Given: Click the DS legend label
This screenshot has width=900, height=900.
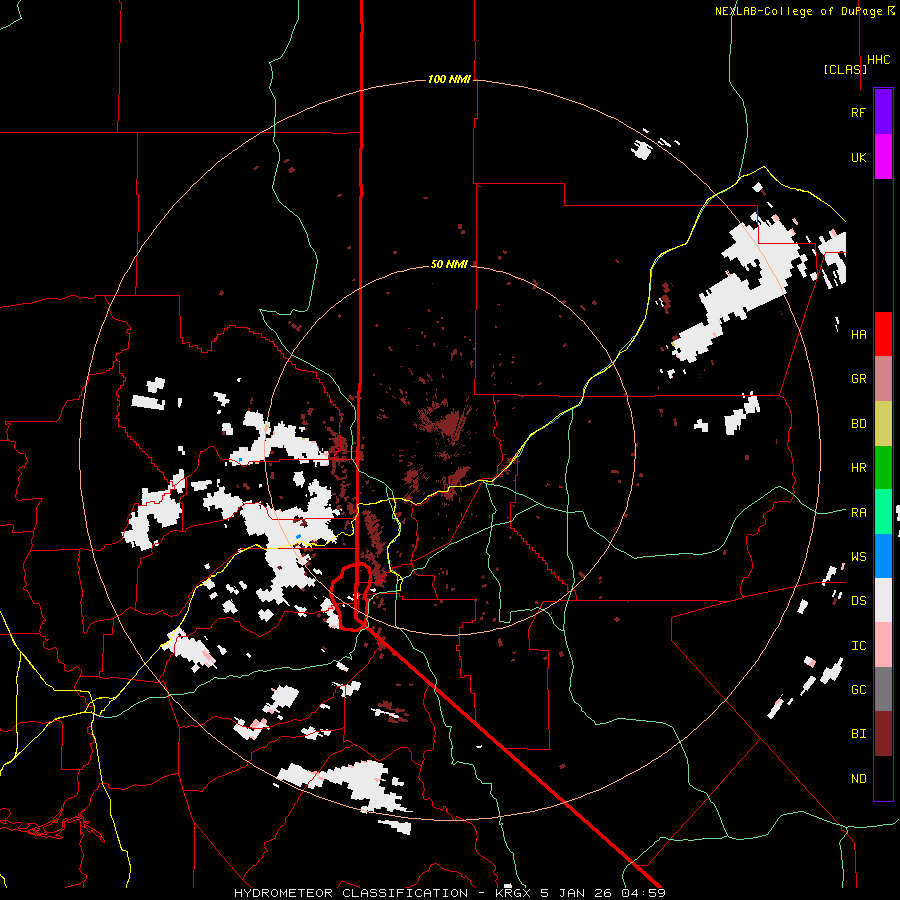Looking at the screenshot, I should point(858,601).
